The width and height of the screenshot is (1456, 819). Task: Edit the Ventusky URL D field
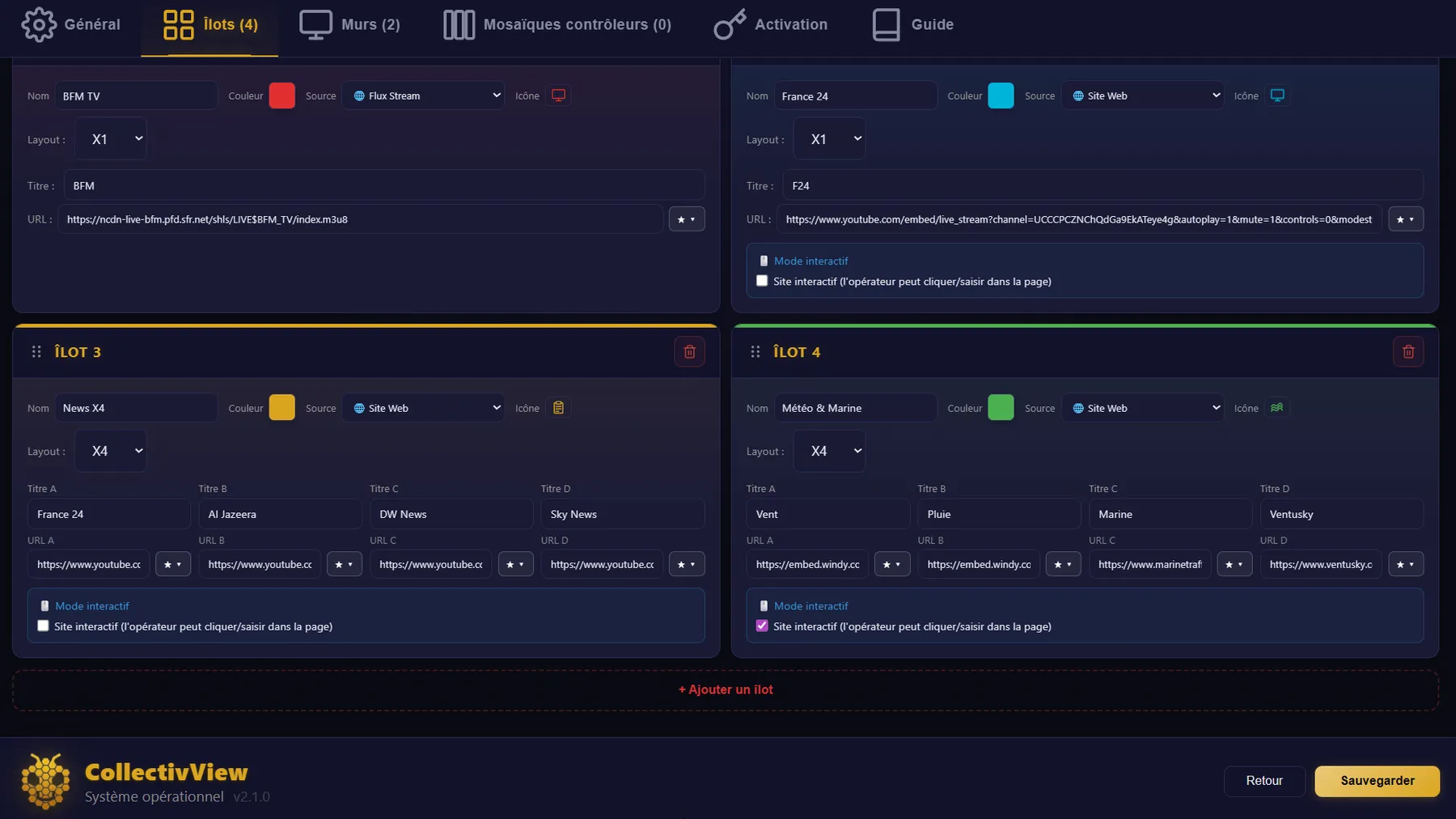pos(1321,564)
